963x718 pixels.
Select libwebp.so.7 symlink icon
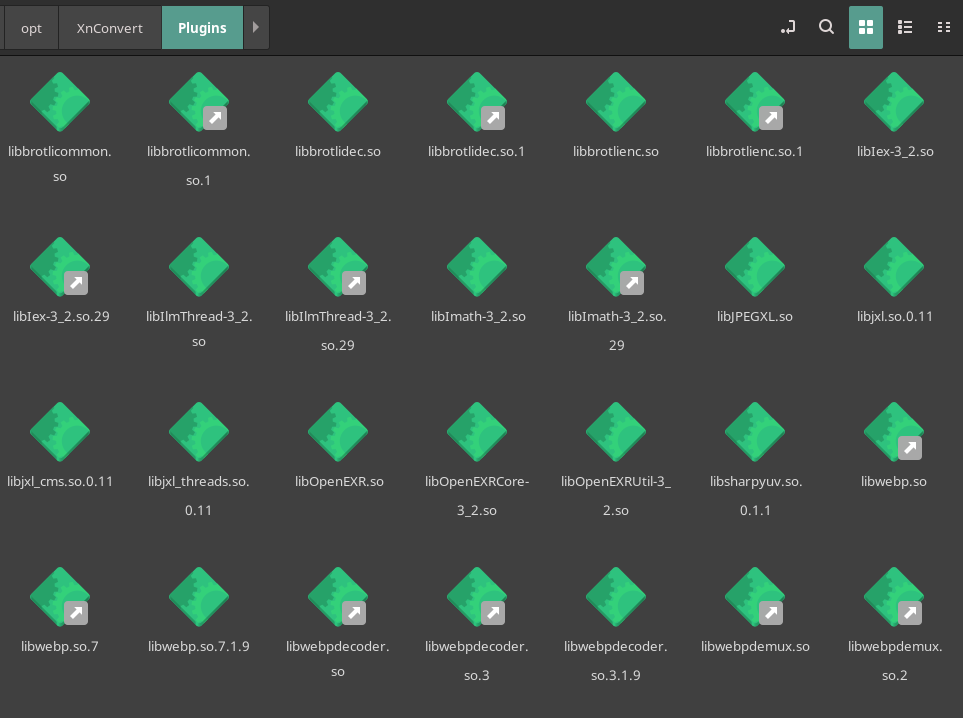60,597
